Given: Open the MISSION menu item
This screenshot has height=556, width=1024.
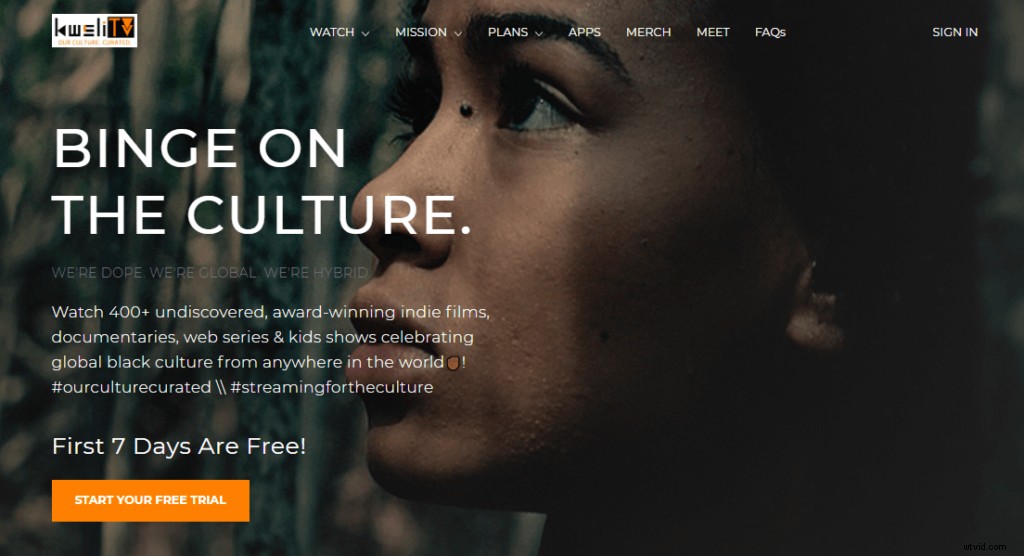Looking at the screenshot, I should [421, 32].
